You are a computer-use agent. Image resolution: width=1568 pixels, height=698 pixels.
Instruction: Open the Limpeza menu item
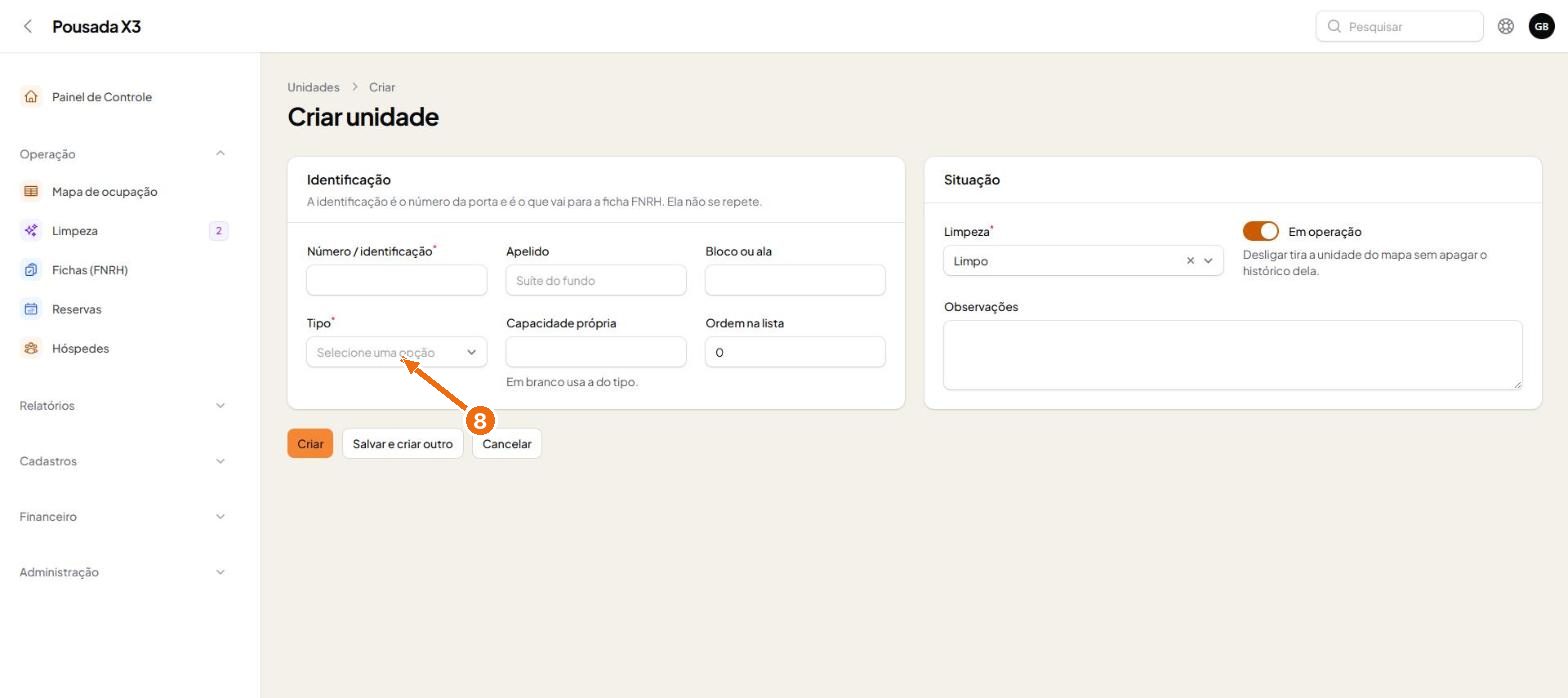[75, 231]
